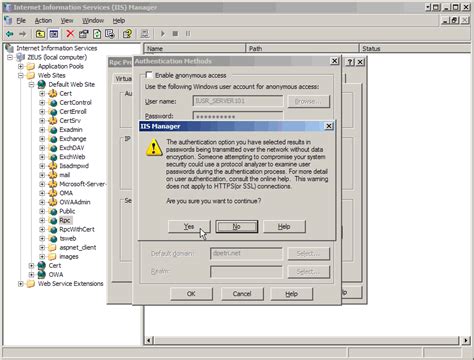Click the Browse... button beside User name
The width and height of the screenshot is (474, 360).
click(x=308, y=101)
